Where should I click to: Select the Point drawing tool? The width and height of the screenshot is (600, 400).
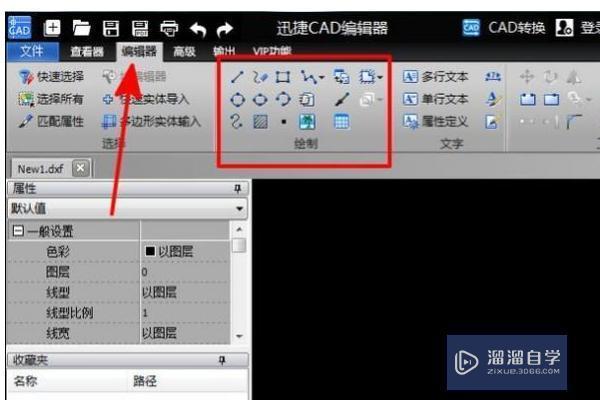point(284,122)
